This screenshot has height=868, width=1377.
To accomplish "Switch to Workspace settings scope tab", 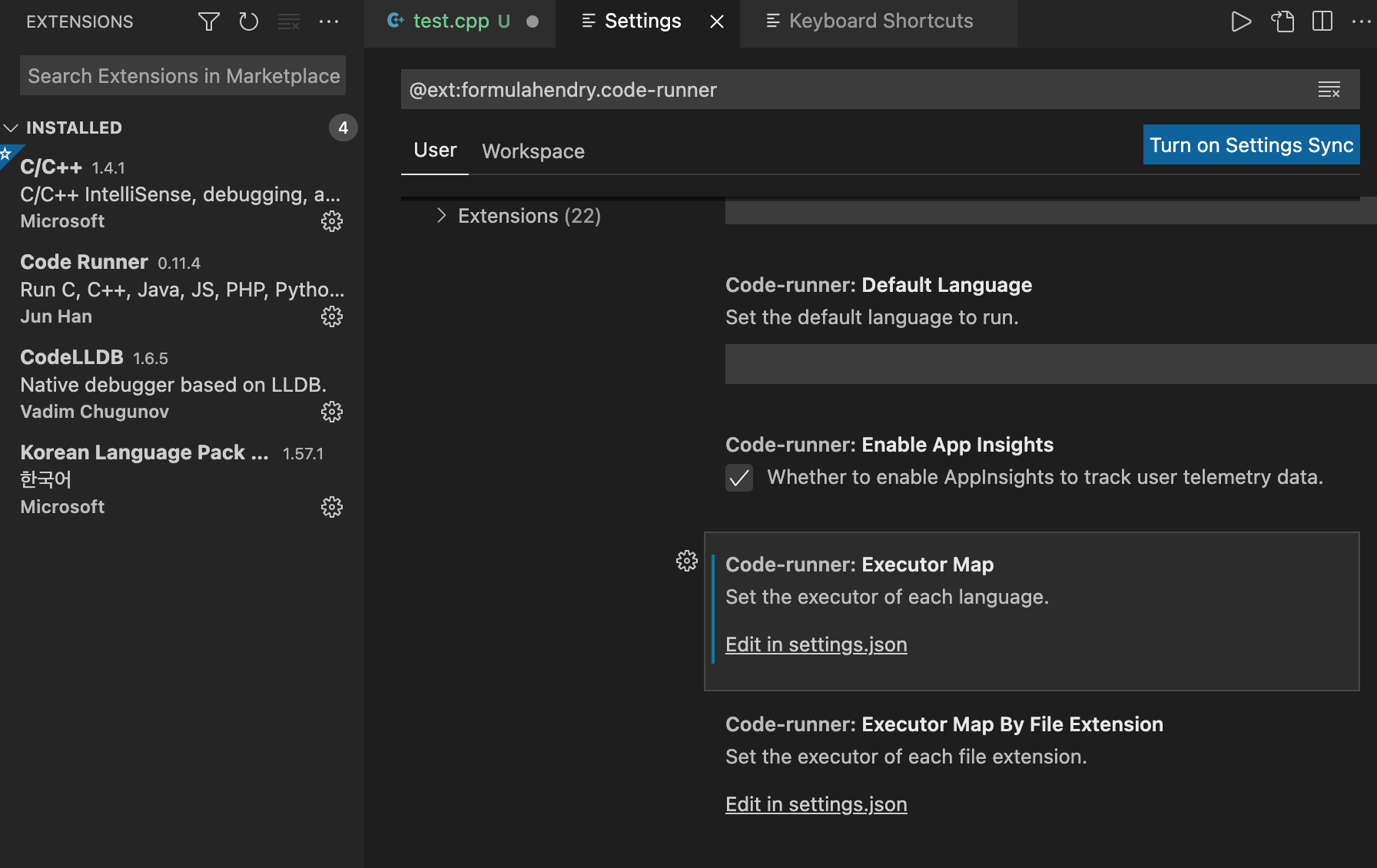I will (x=533, y=151).
